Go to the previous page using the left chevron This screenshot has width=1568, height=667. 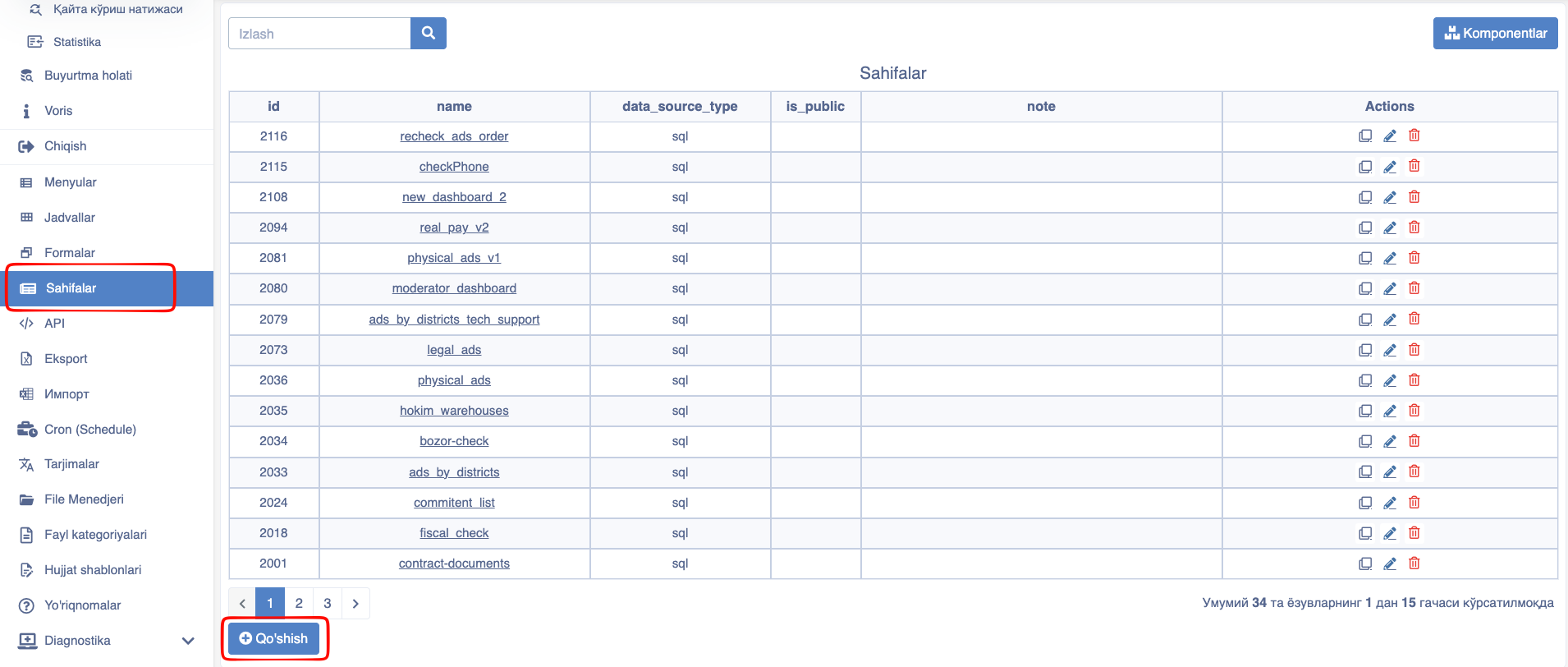(242, 603)
